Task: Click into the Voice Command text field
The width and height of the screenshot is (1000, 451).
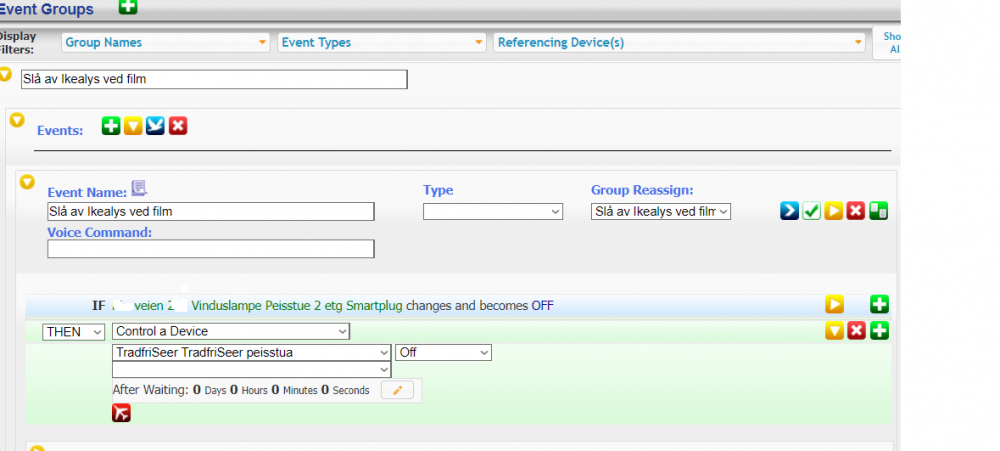Action: coord(211,249)
